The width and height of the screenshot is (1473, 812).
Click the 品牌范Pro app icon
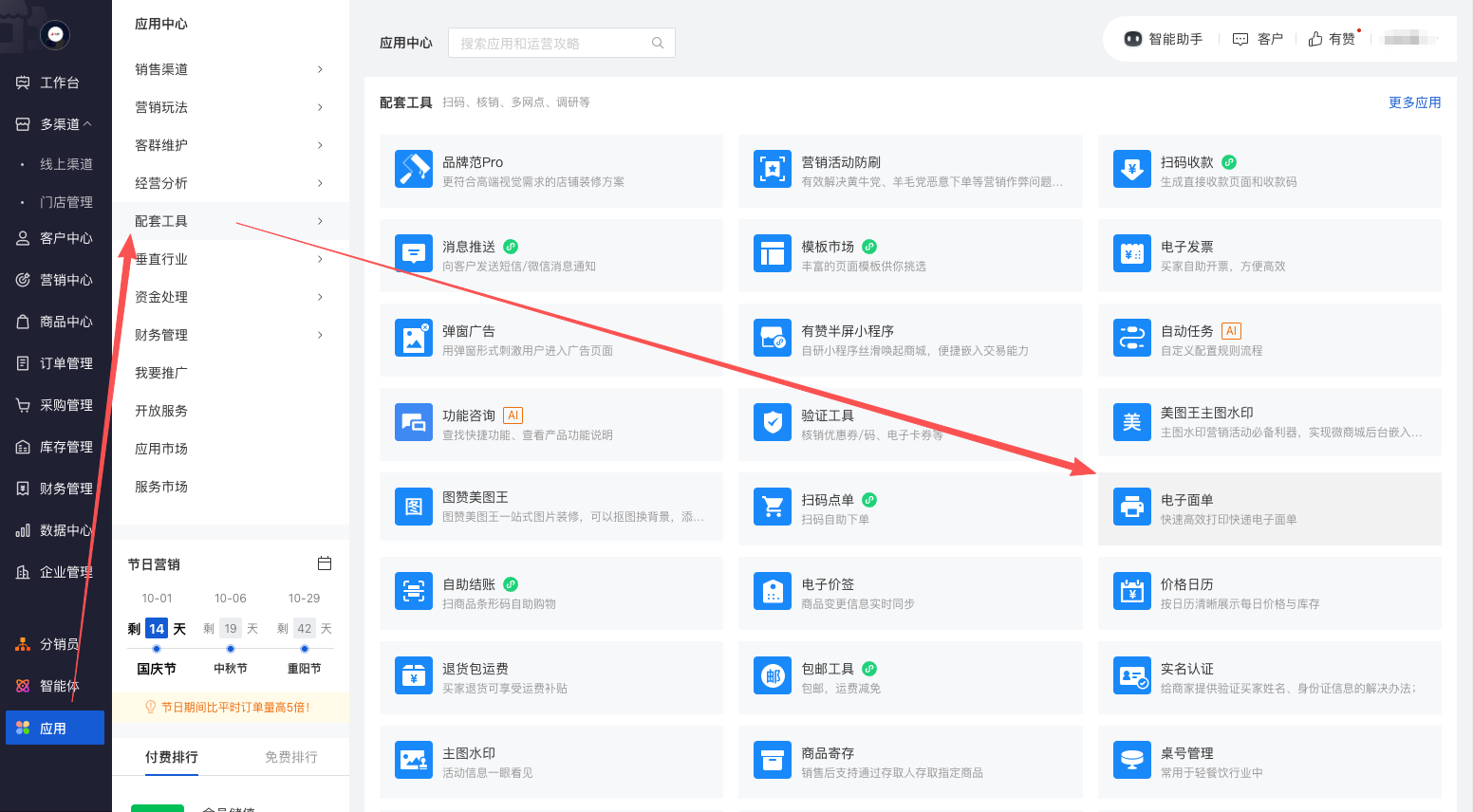(414, 170)
